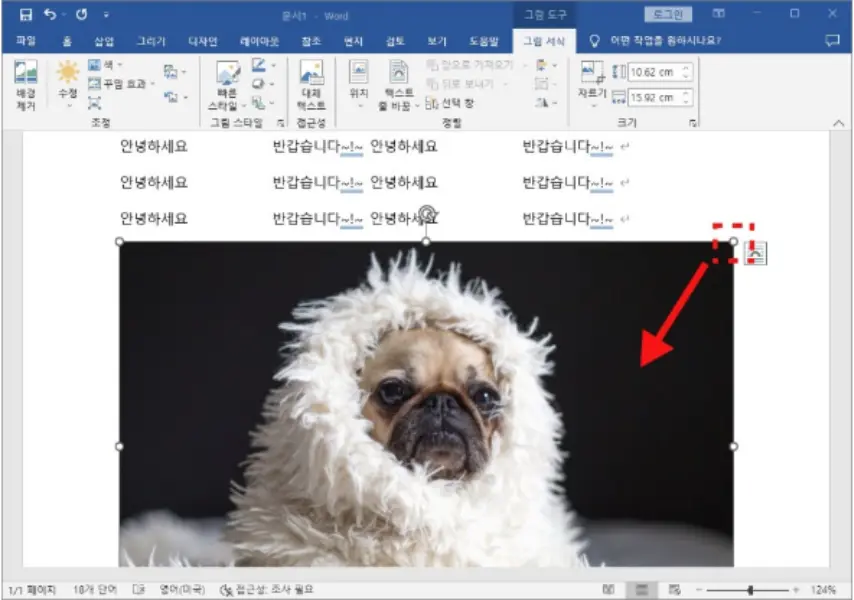The height and width of the screenshot is (600, 854).
Task: Click the accessibility check status text
Action: [272, 590]
